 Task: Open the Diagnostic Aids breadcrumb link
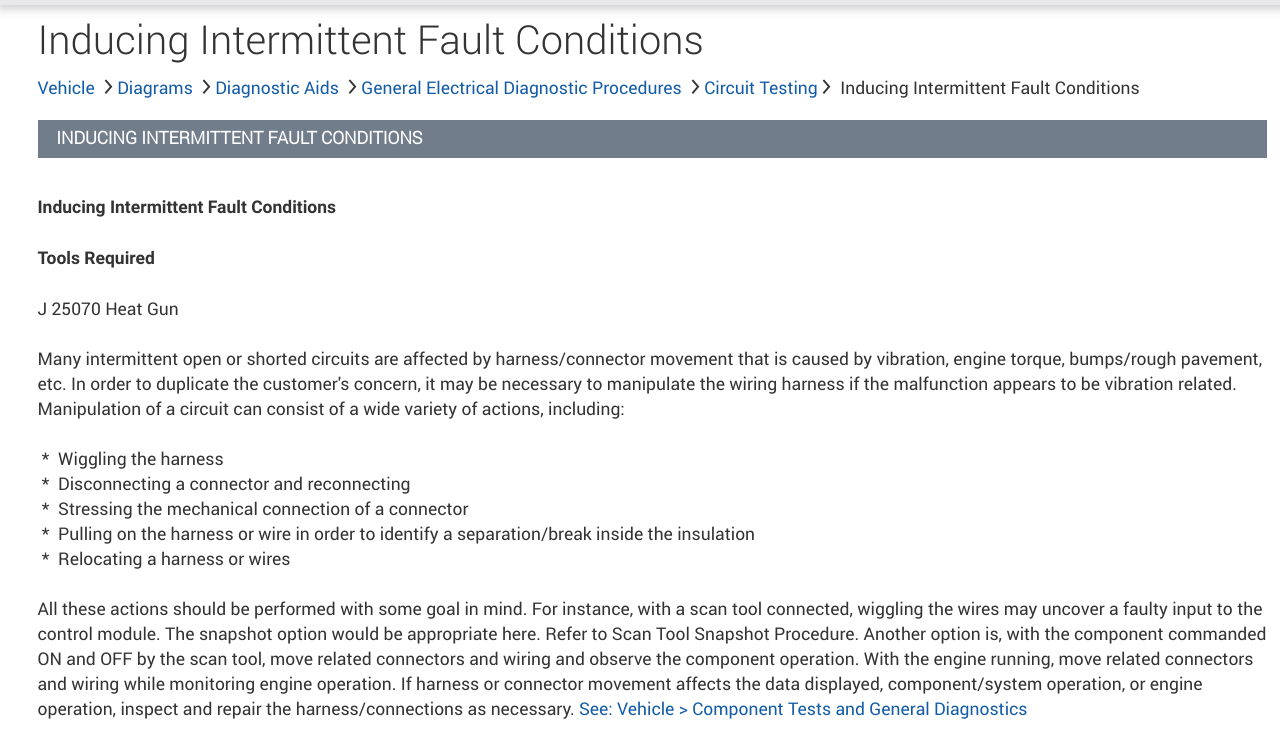[277, 88]
